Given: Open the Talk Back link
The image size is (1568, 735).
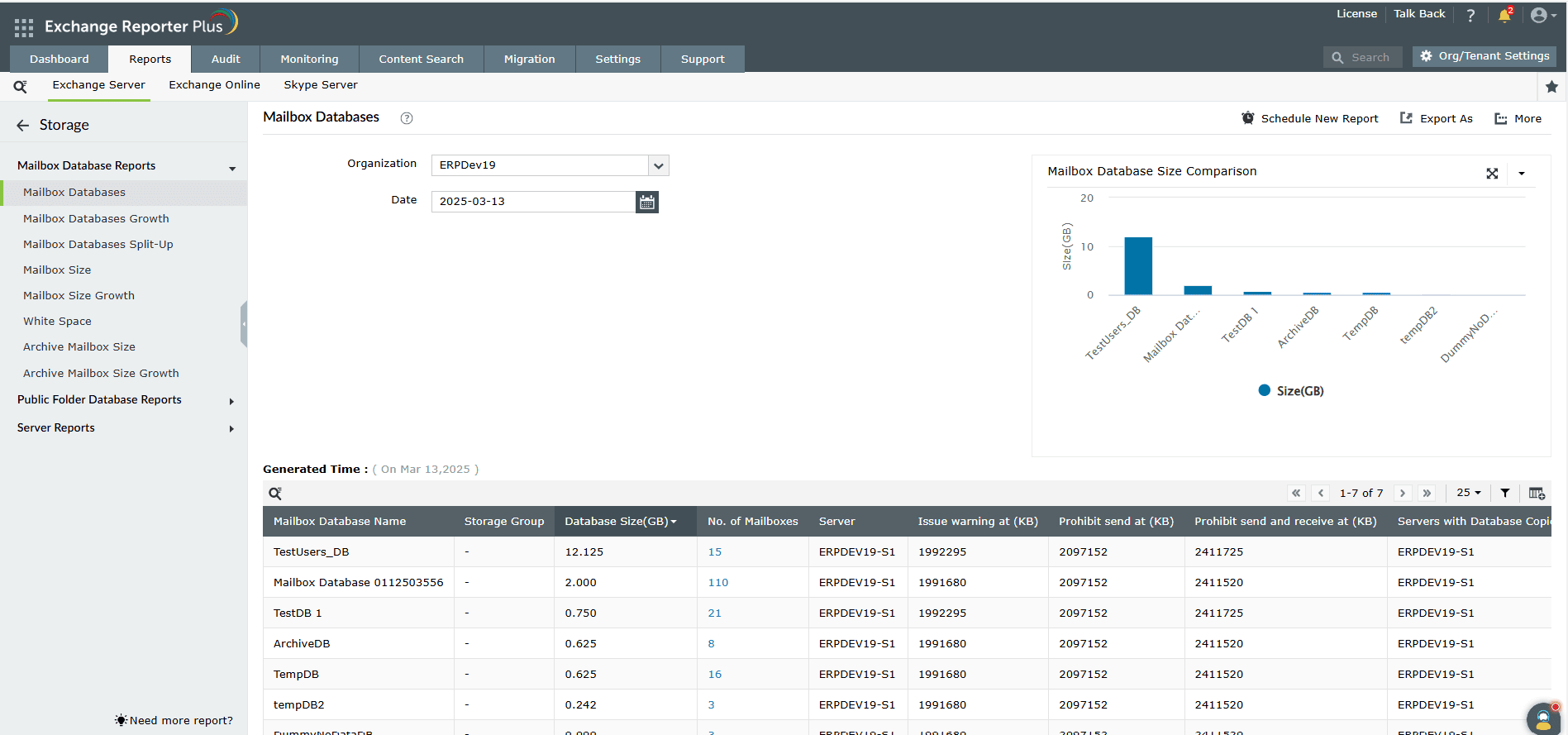Looking at the screenshot, I should pos(1419,14).
